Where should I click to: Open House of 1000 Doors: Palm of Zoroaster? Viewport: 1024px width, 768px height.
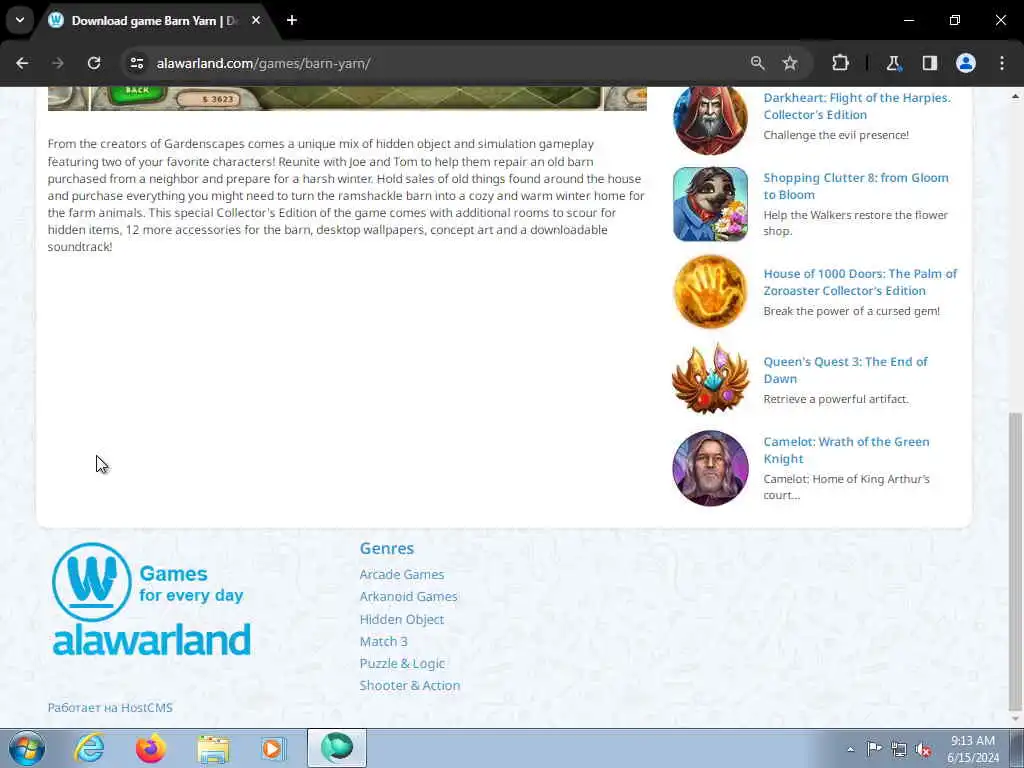coord(860,282)
